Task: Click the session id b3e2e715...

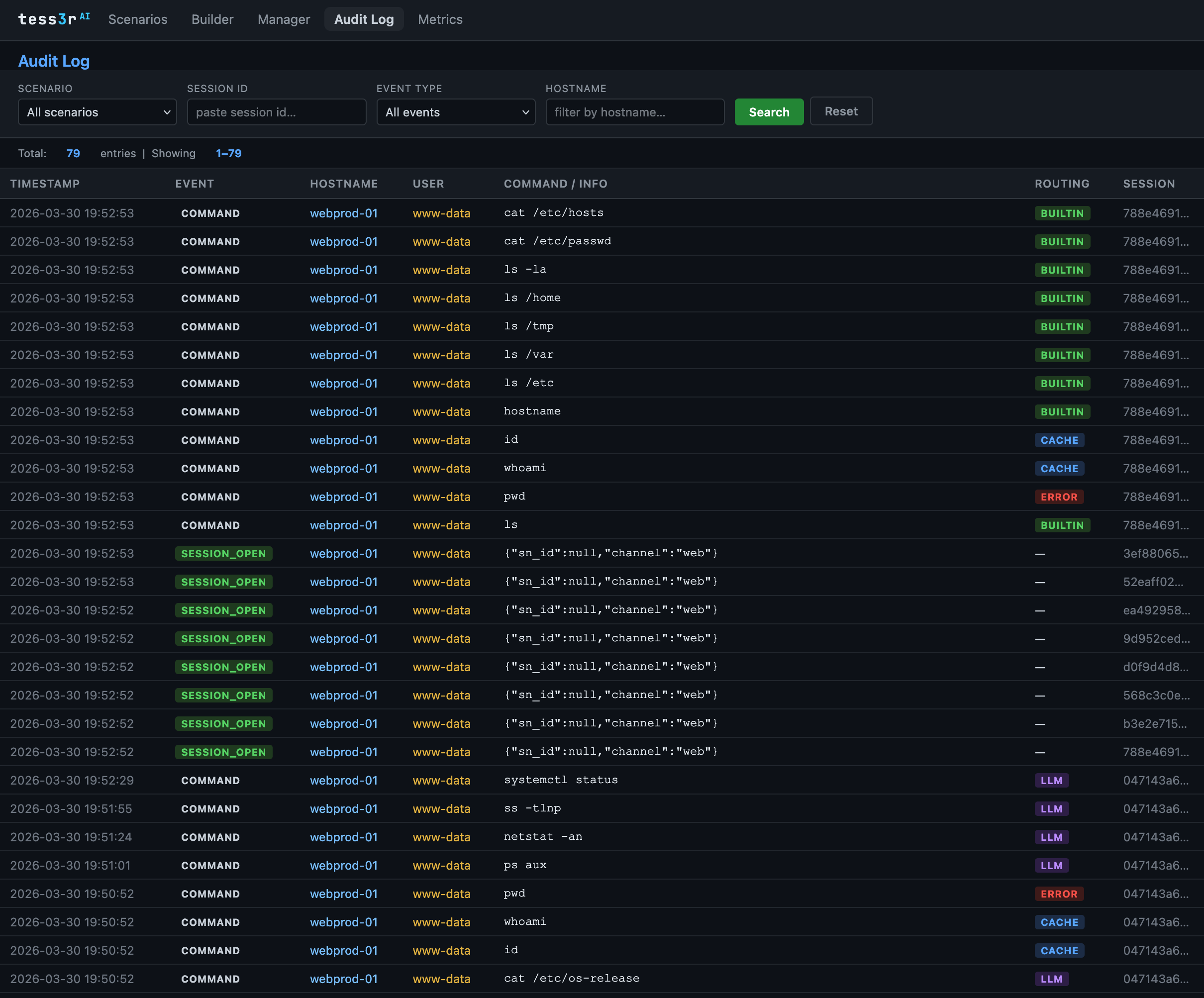Action: (1155, 723)
